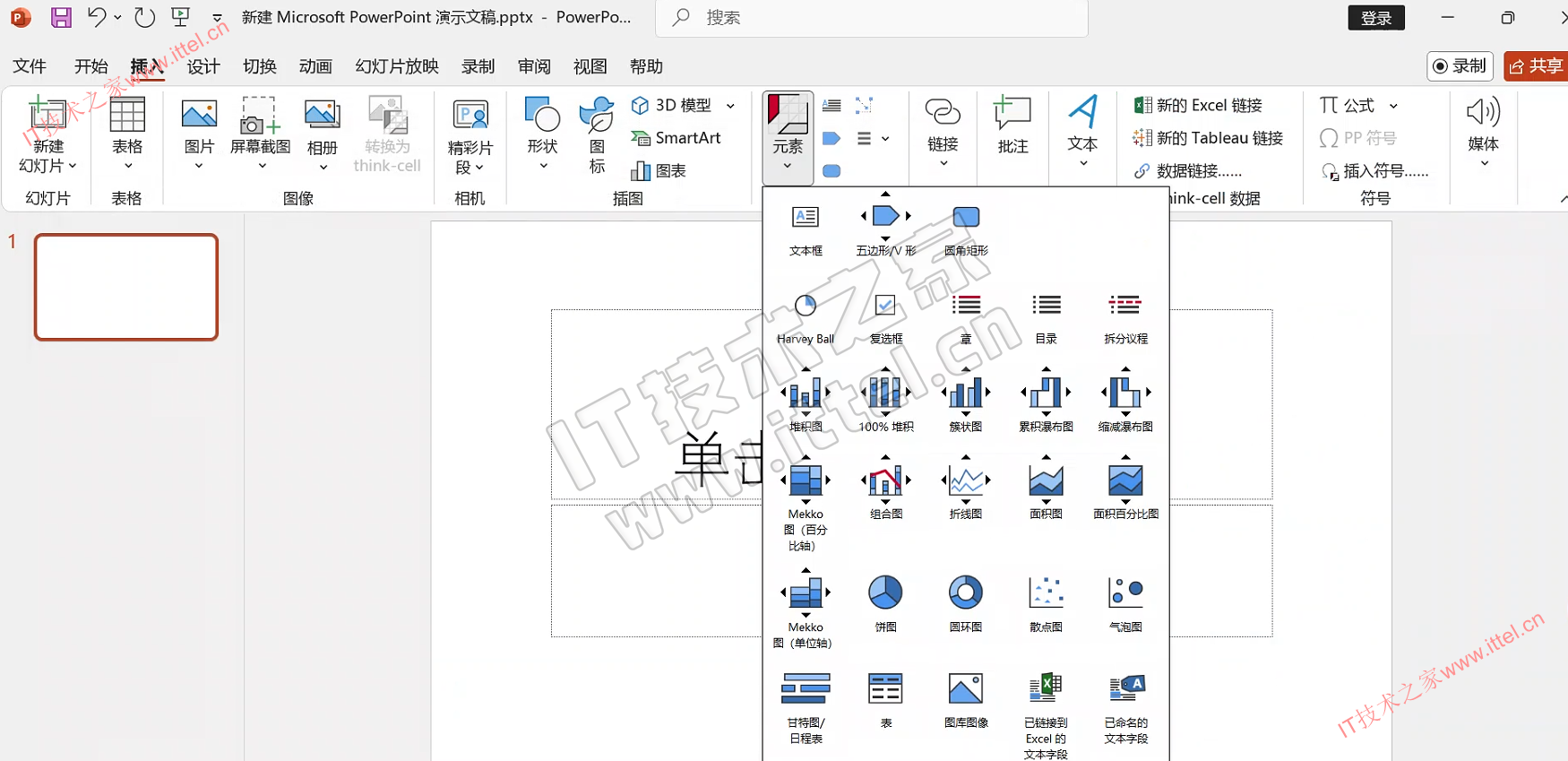Click the 共享 (Share) button
The height and width of the screenshot is (761, 1568).
point(1536,65)
